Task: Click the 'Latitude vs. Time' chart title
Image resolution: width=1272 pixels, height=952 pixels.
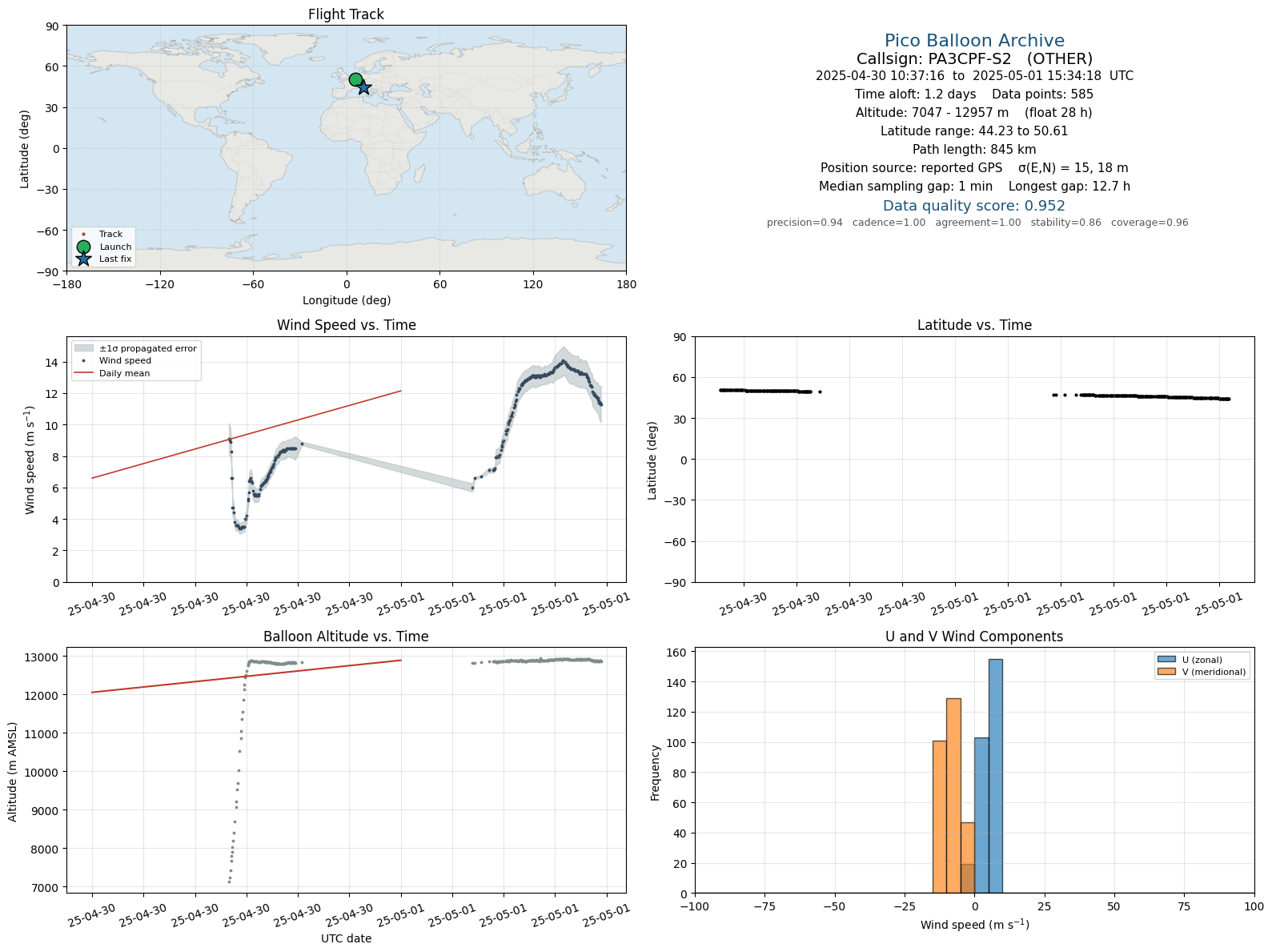Action: (974, 325)
